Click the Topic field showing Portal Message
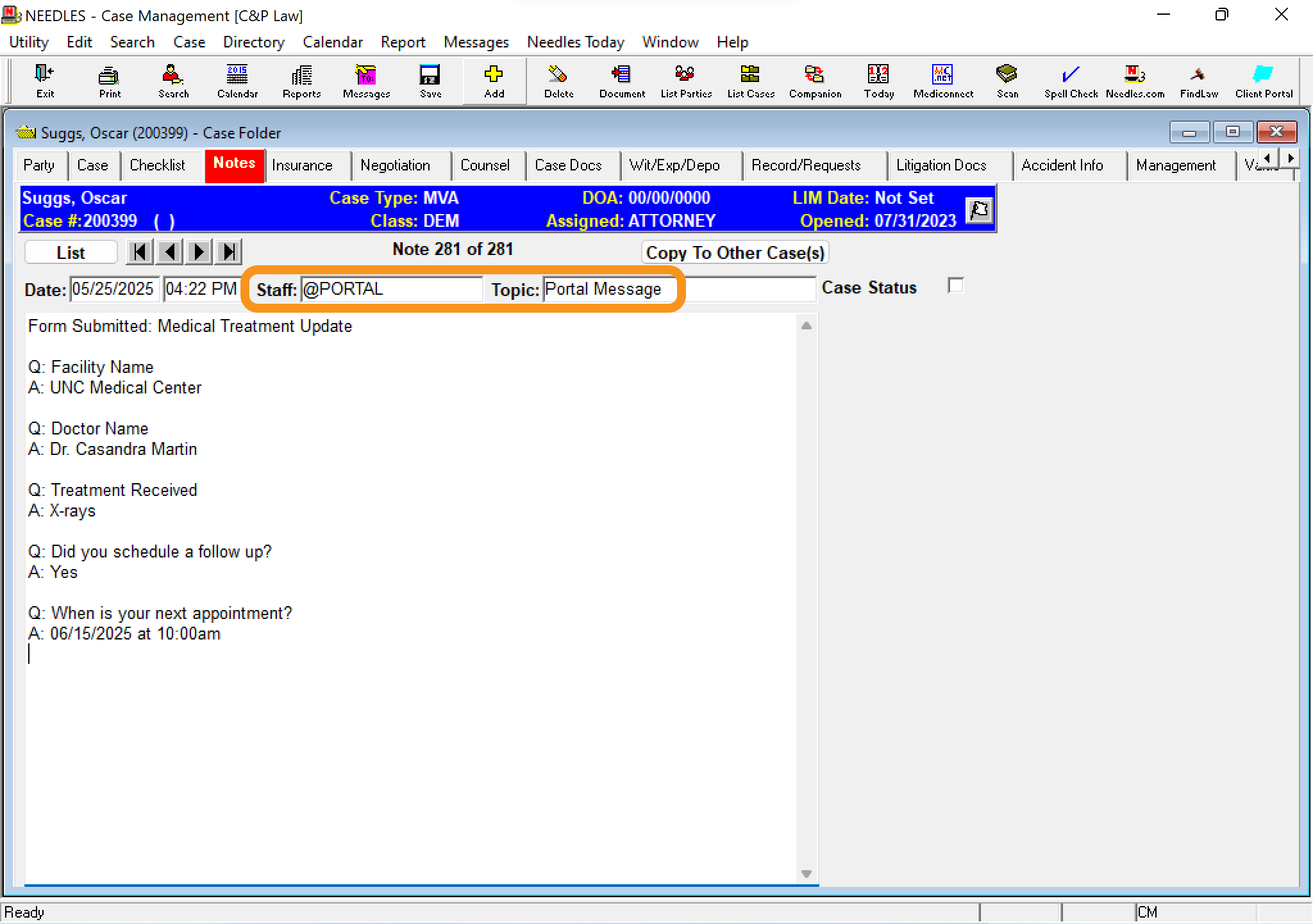Image resolution: width=1313 pixels, height=924 pixels. [679, 289]
